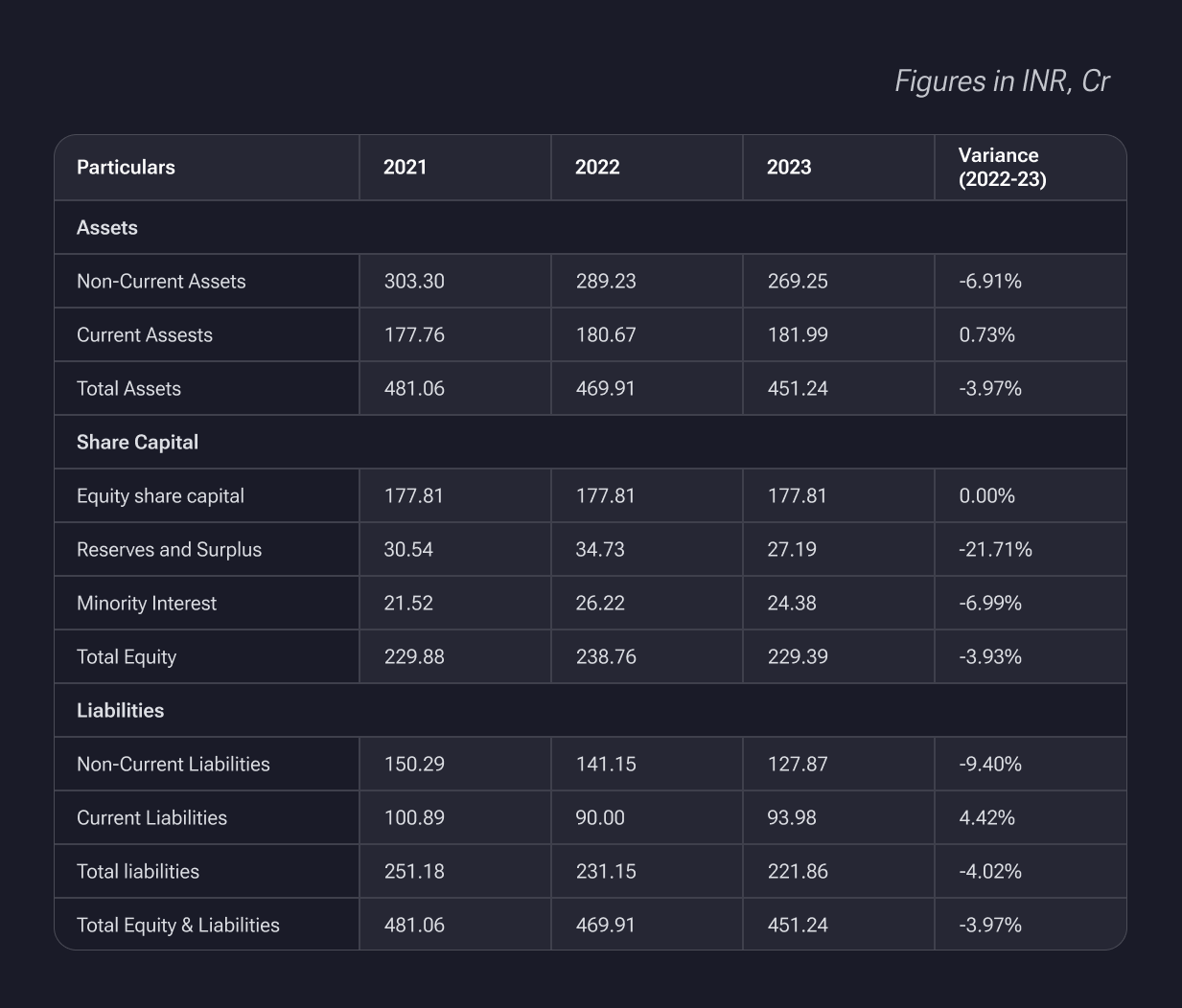The image size is (1182, 1008).
Task: Click the Particulars column header
Action: coord(126,168)
